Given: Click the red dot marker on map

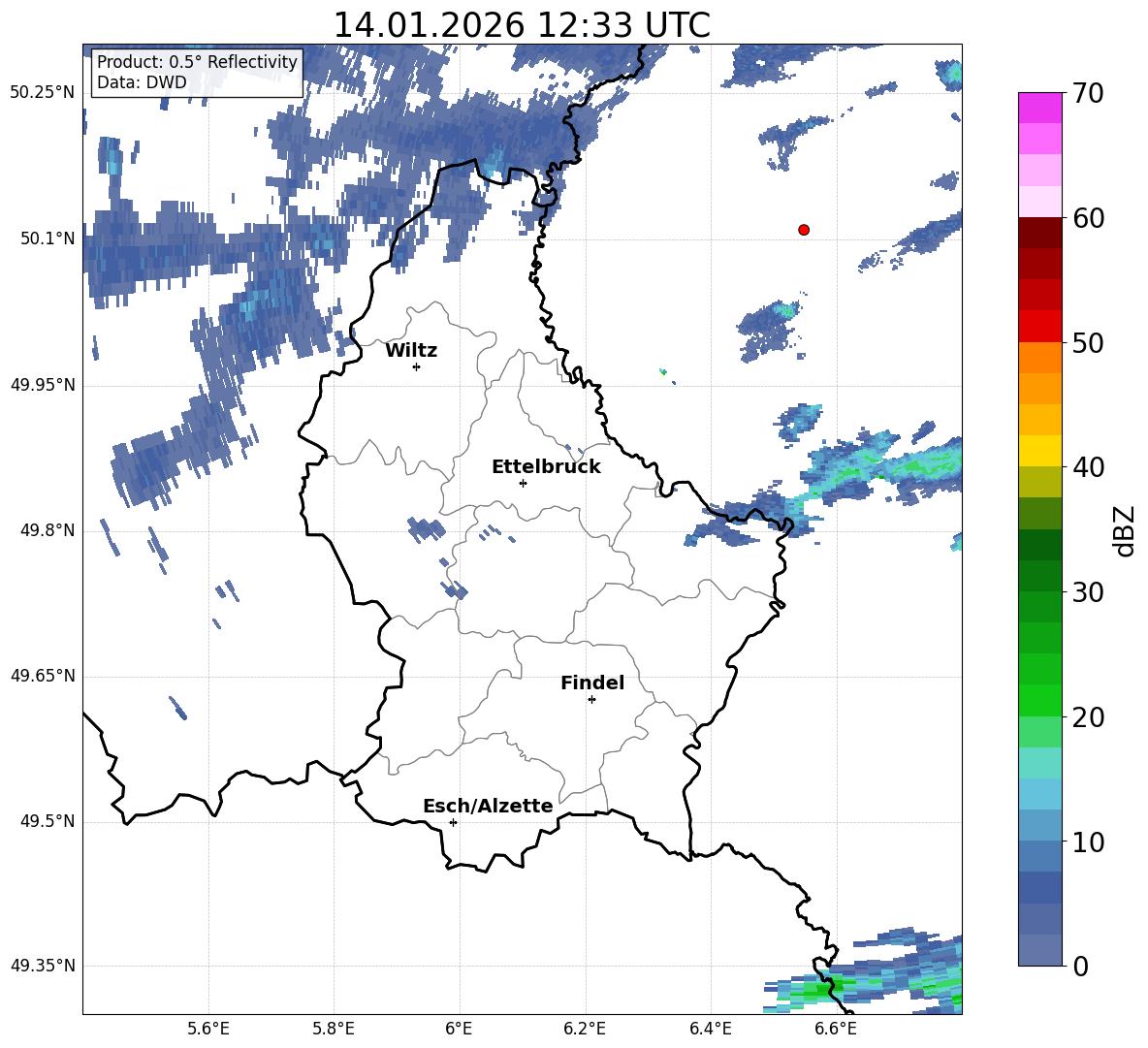Looking at the screenshot, I should pos(804,230).
